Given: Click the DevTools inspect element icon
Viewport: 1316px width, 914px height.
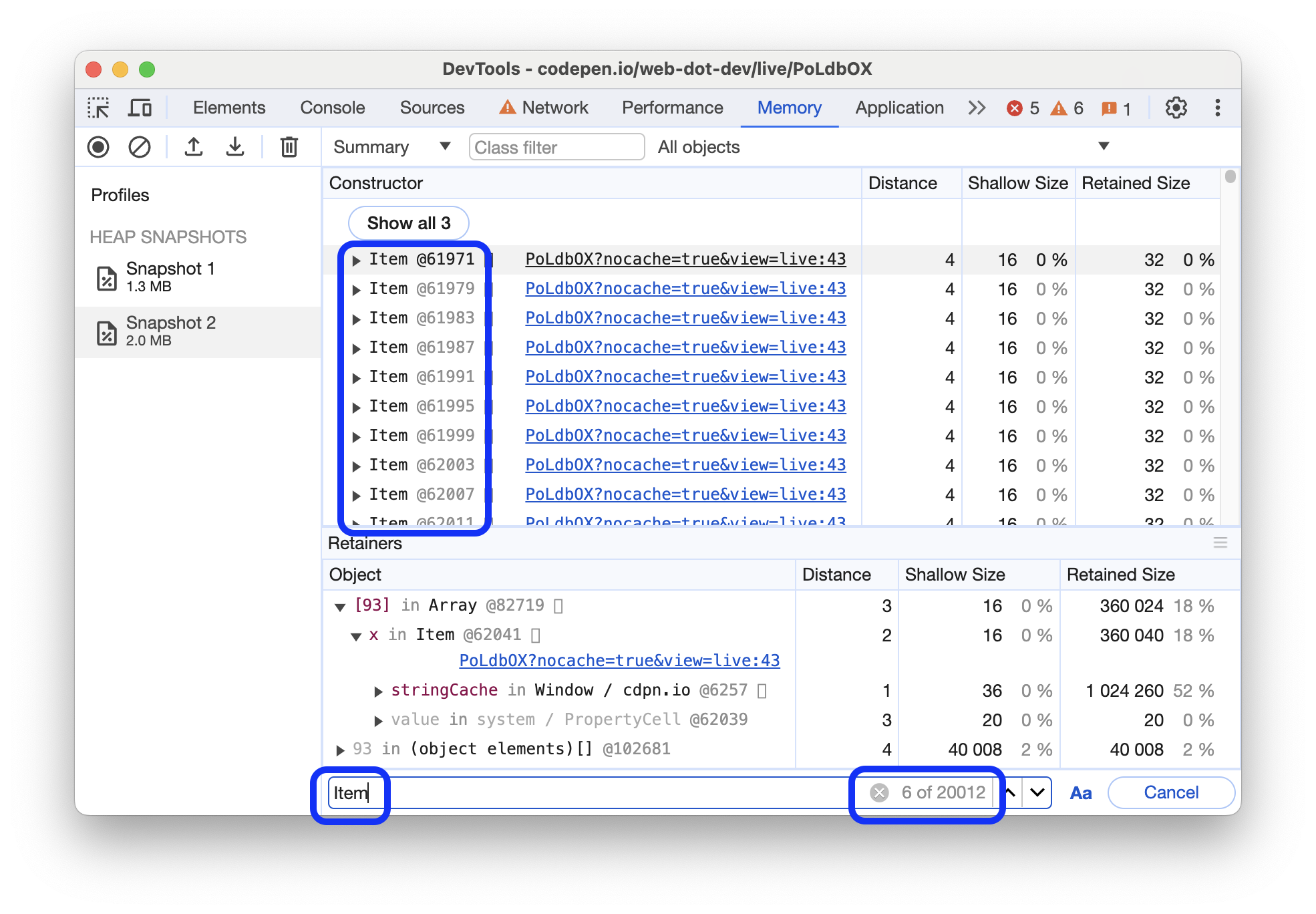Looking at the screenshot, I should [100, 108].
